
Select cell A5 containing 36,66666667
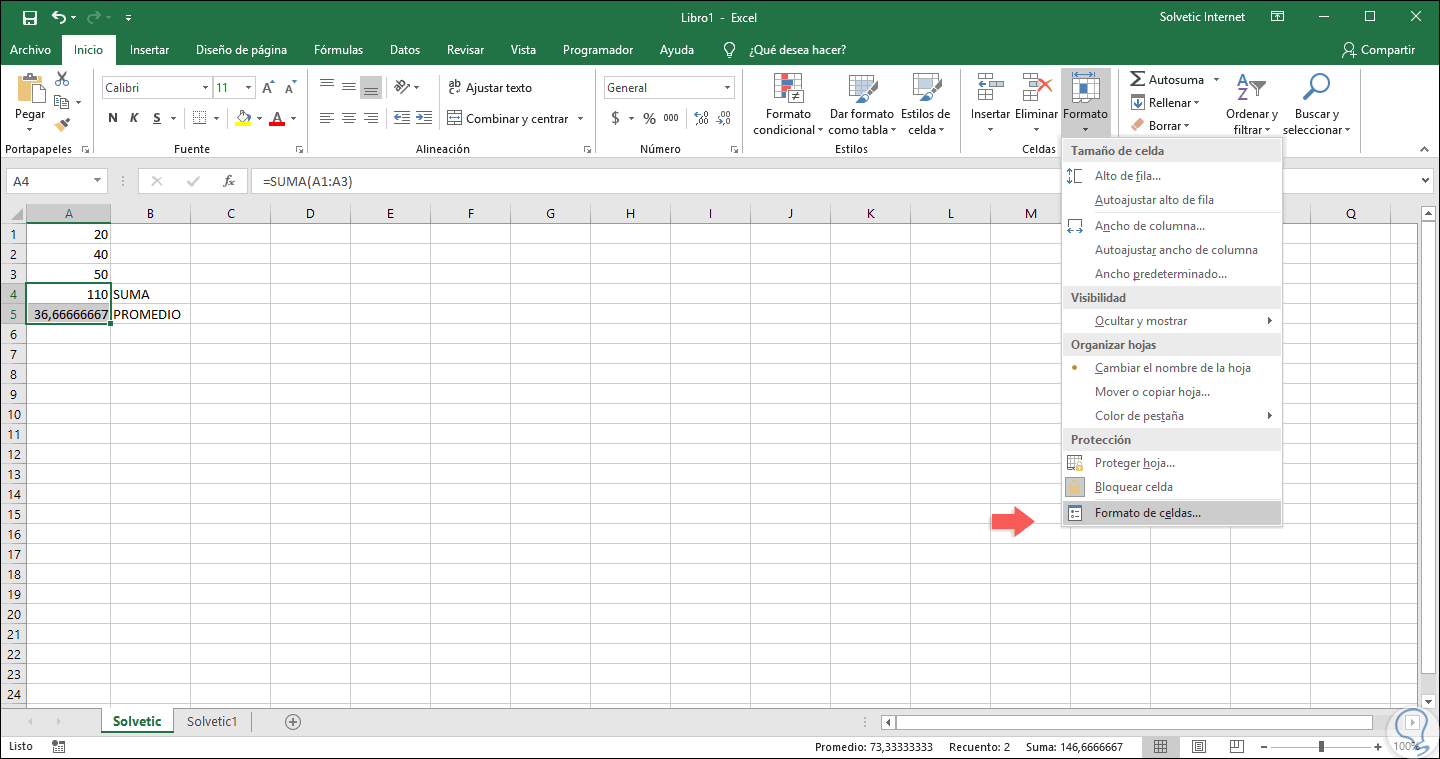coord(68,314)
